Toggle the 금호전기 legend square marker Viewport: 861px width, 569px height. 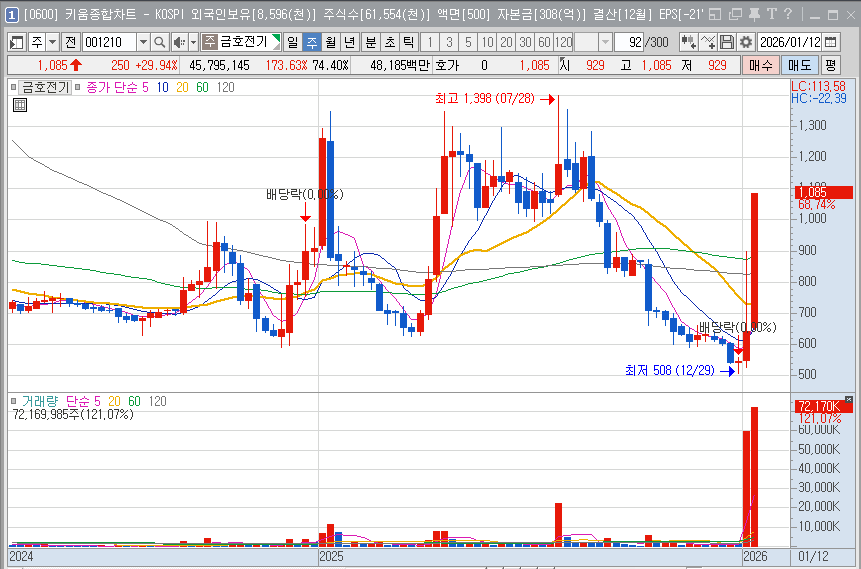(x=14, y=87)
